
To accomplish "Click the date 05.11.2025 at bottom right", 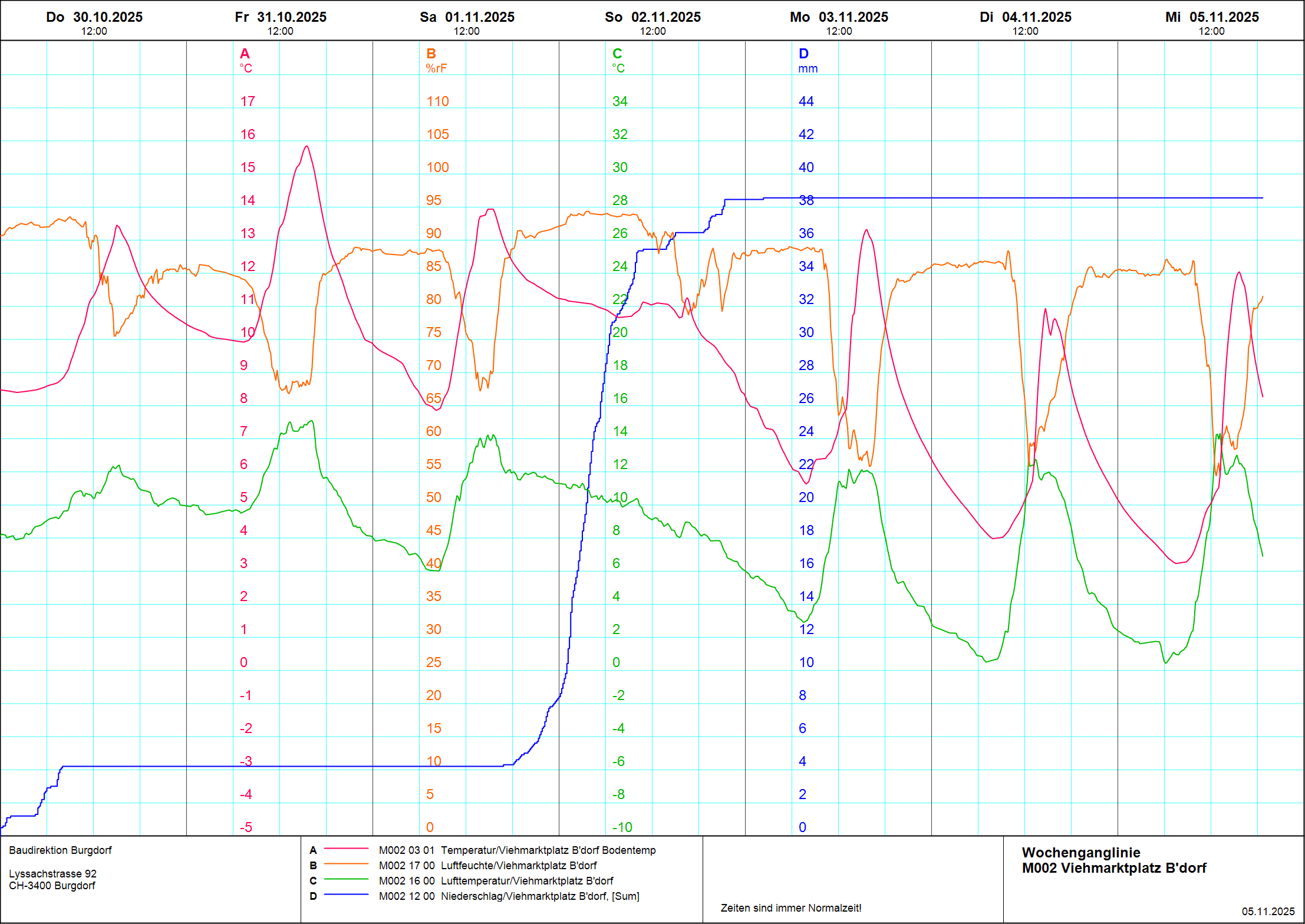I will [1268, 912].
